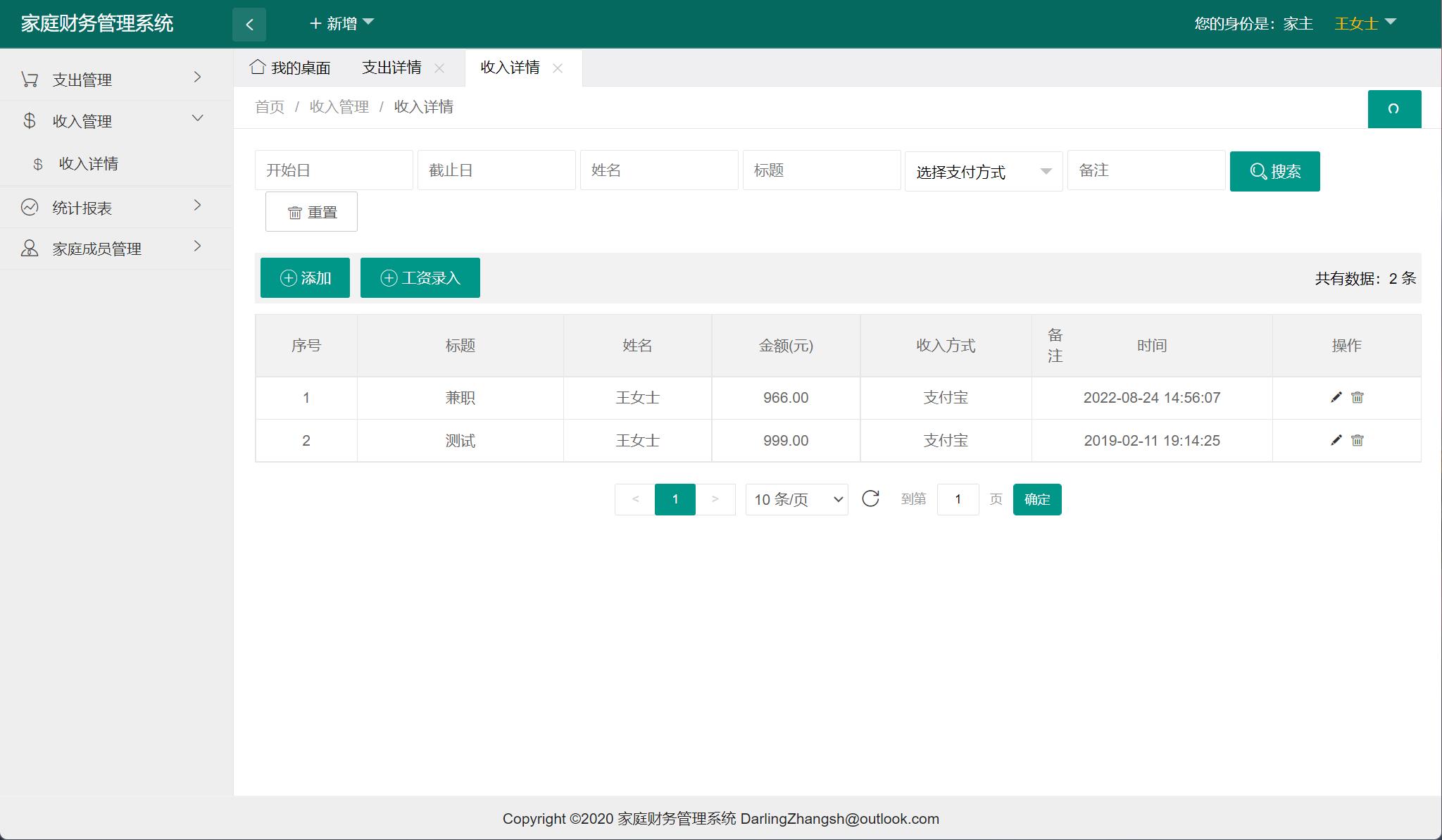Open the 选择支付方式 dropdown

tap(983, 170)
